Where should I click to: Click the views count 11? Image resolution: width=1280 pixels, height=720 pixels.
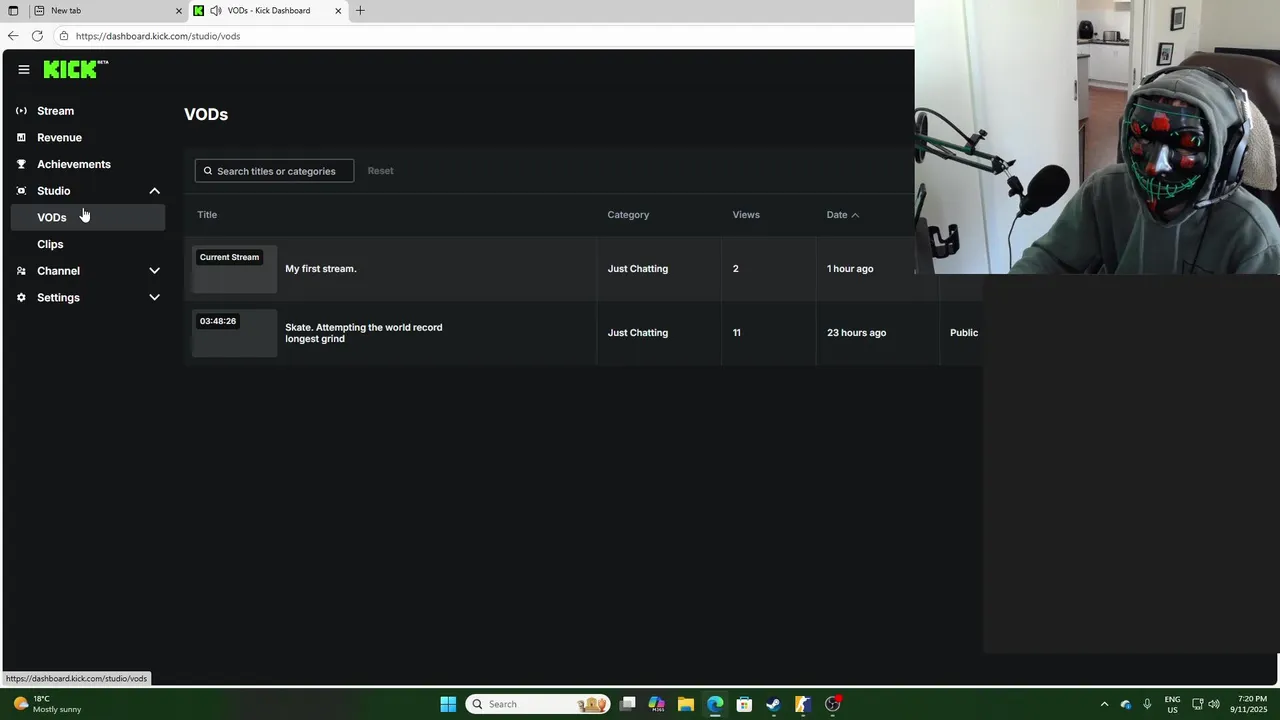point(737,333)
